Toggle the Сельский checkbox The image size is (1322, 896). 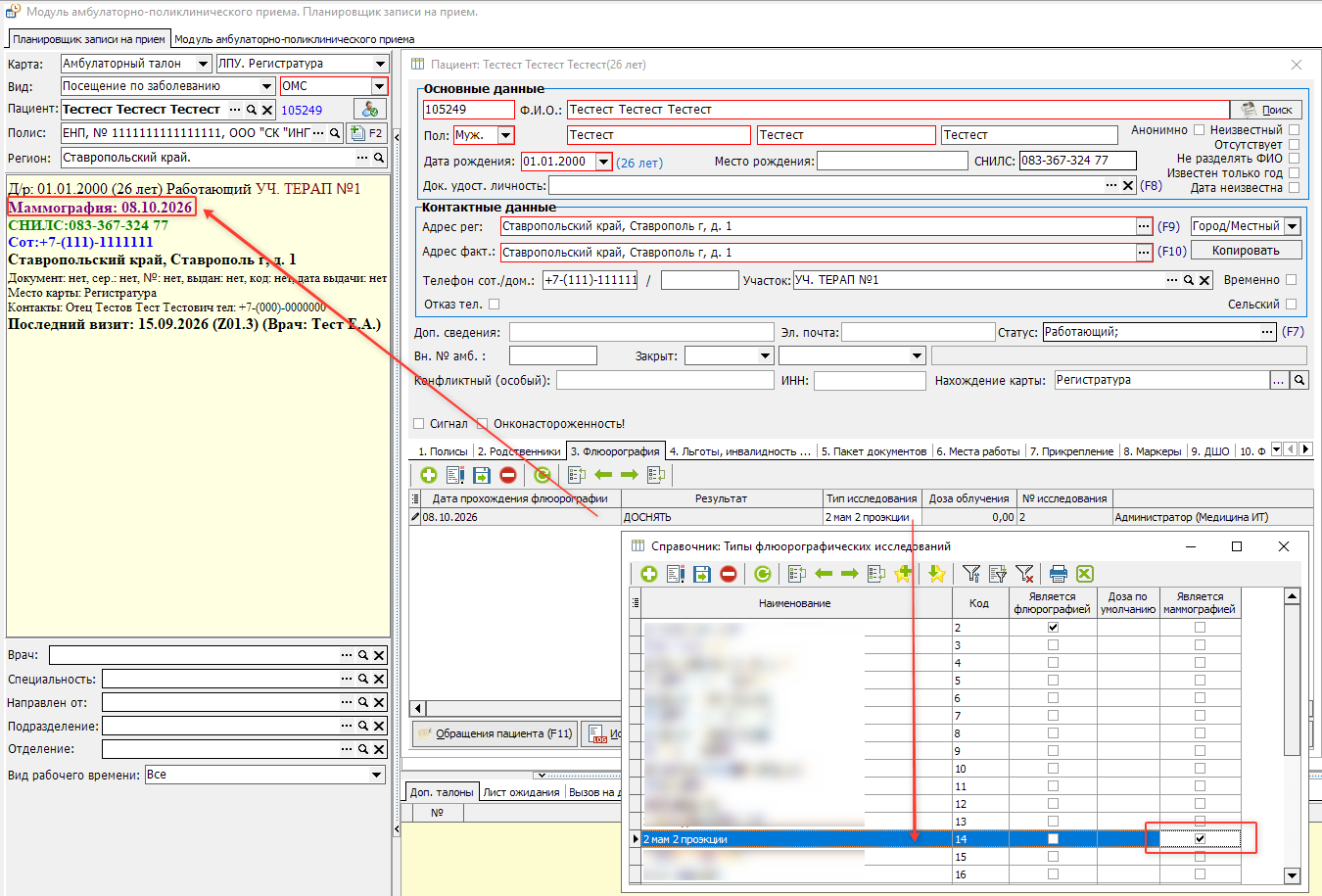(x=1291, y=305)
